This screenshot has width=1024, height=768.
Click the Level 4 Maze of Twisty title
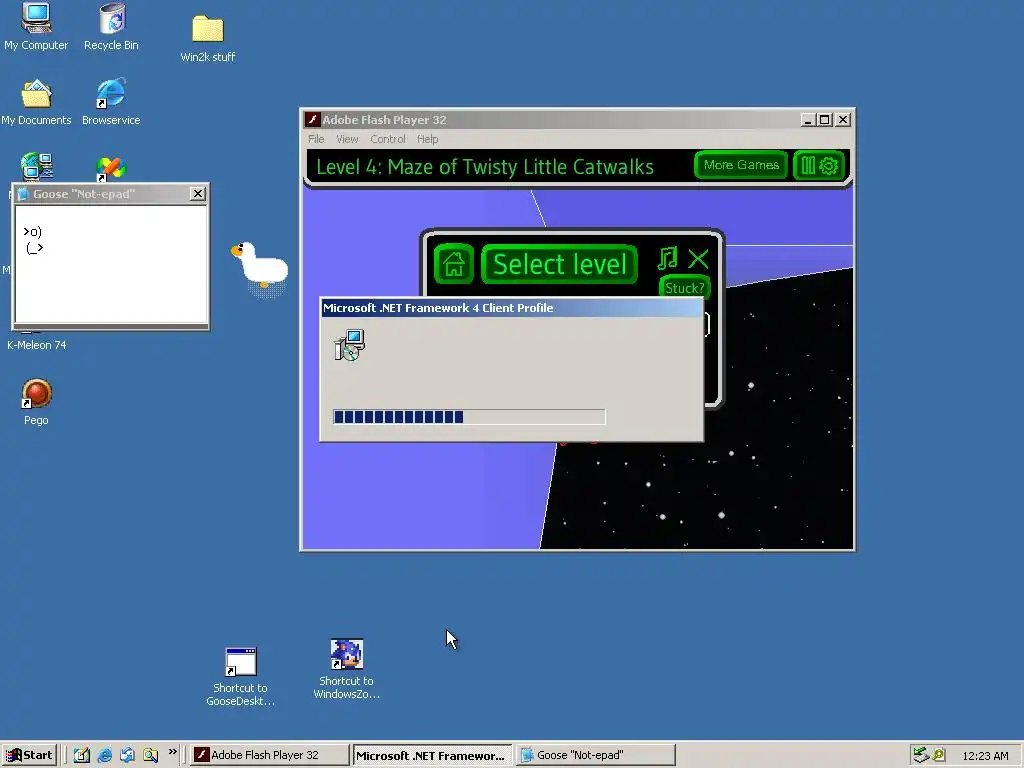[485, 167]
